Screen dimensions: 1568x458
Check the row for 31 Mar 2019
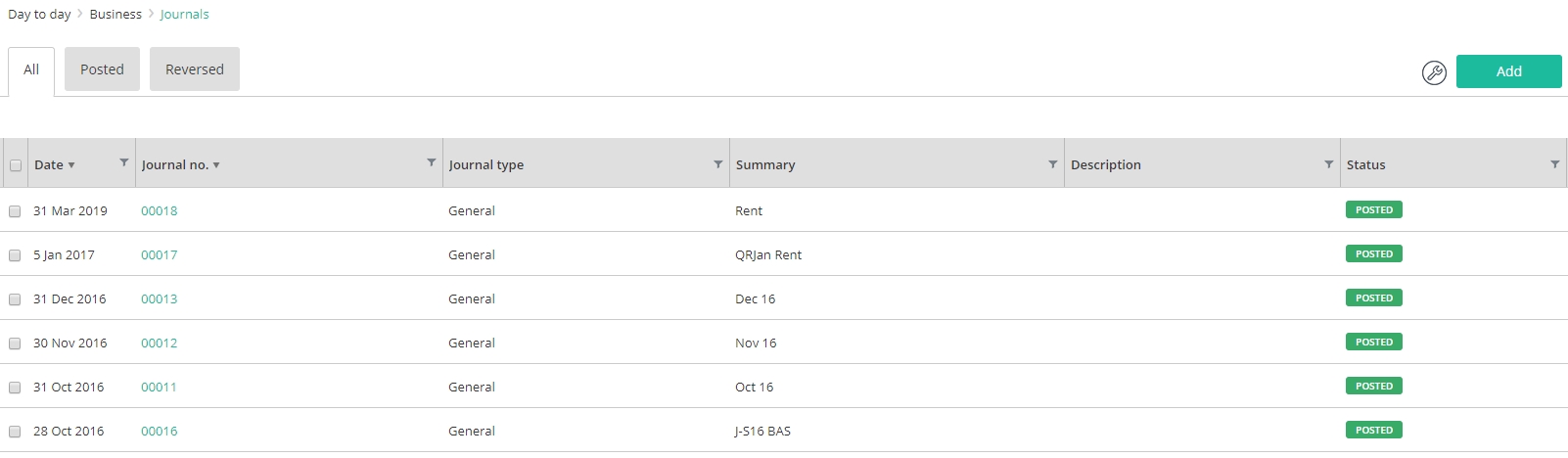(x=15, y=211)
